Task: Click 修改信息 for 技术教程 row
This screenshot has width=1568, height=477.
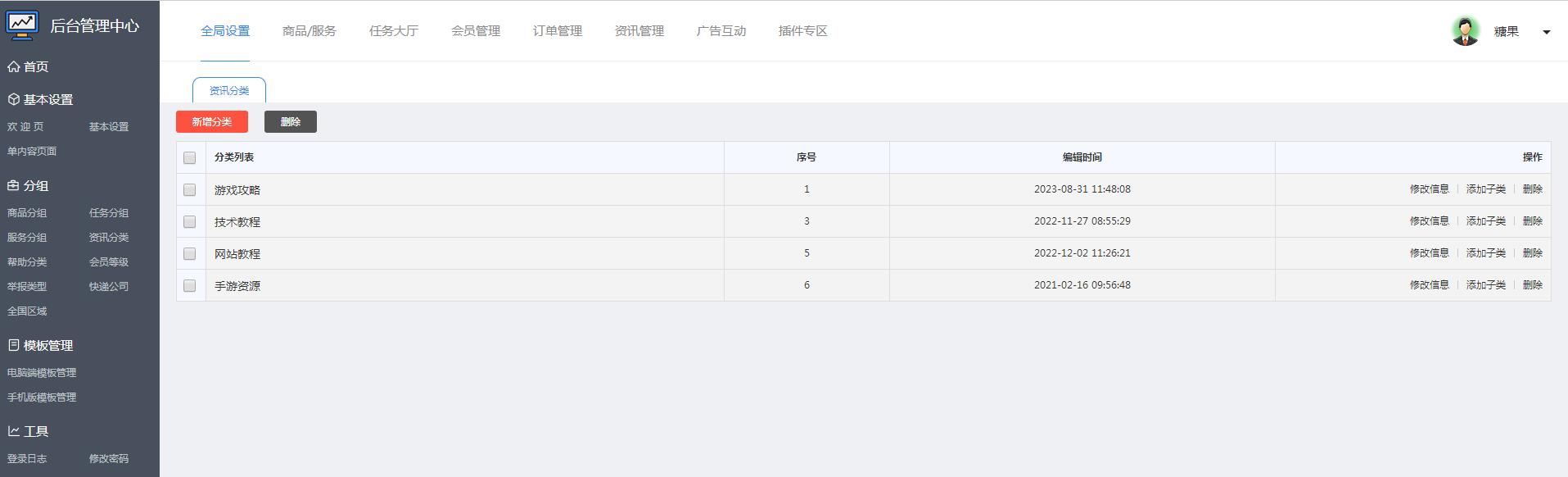Action: [1429, 221]
